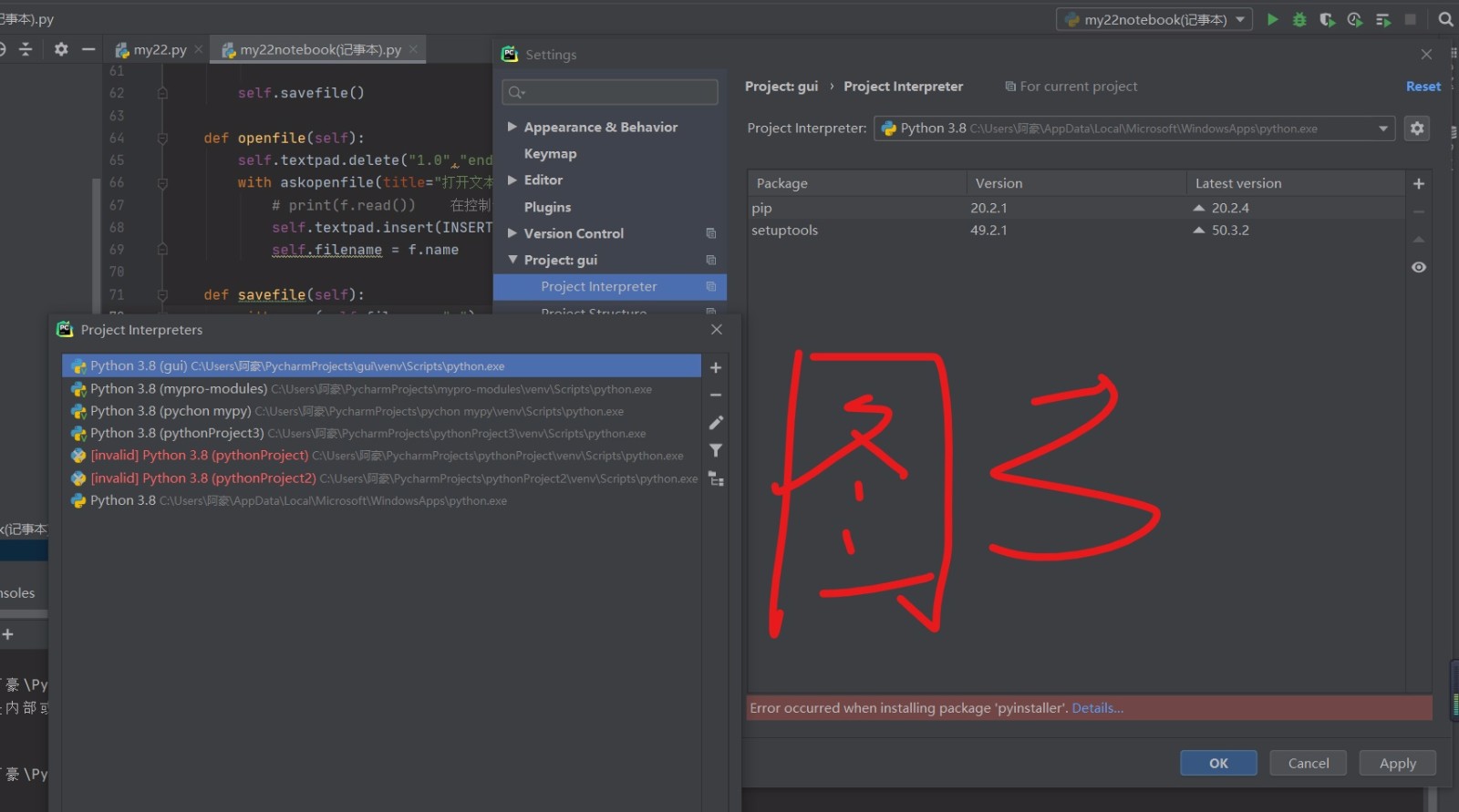Expand Version Control settings

[512, 233]
